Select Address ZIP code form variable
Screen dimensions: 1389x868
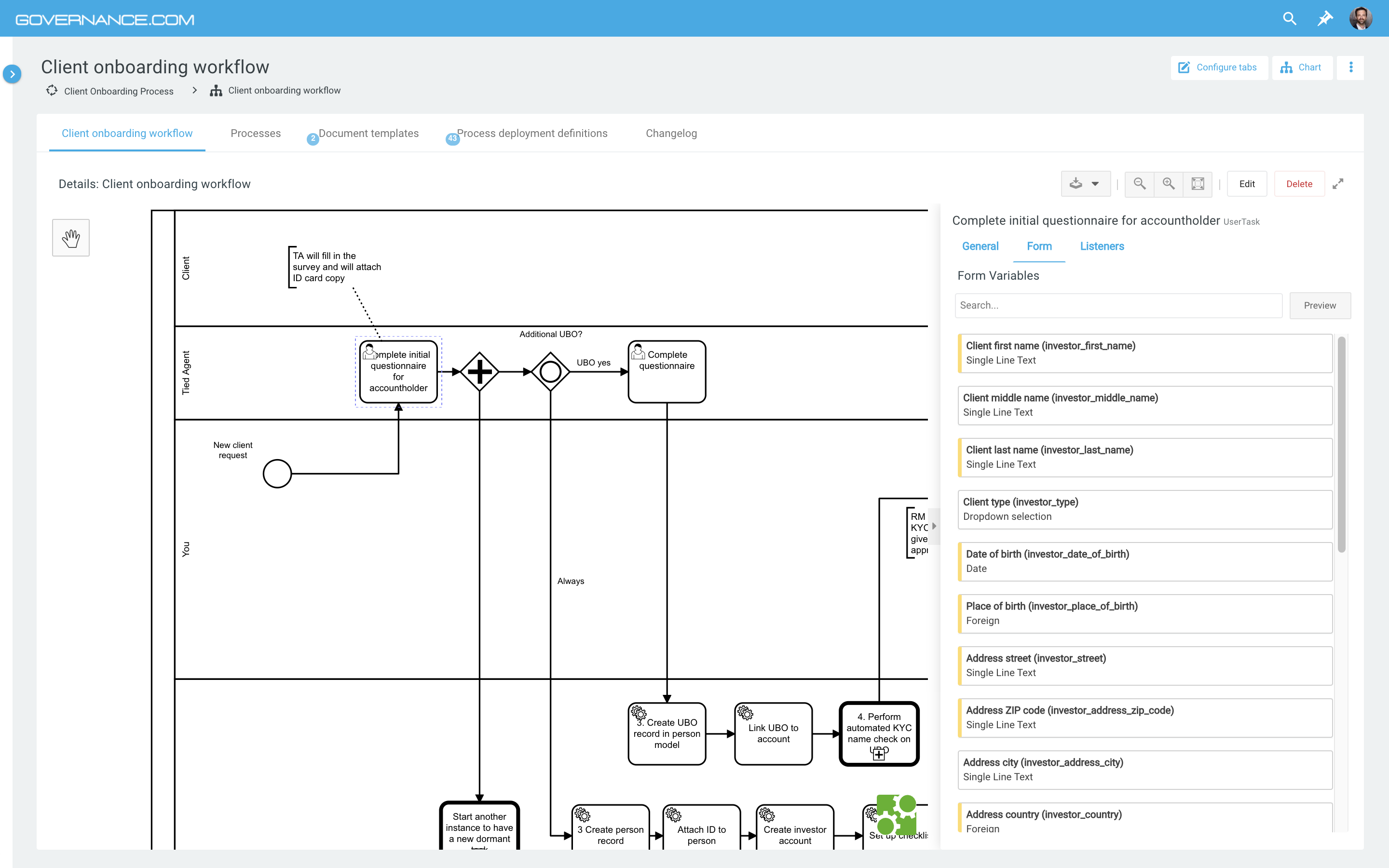[1144, 718]
